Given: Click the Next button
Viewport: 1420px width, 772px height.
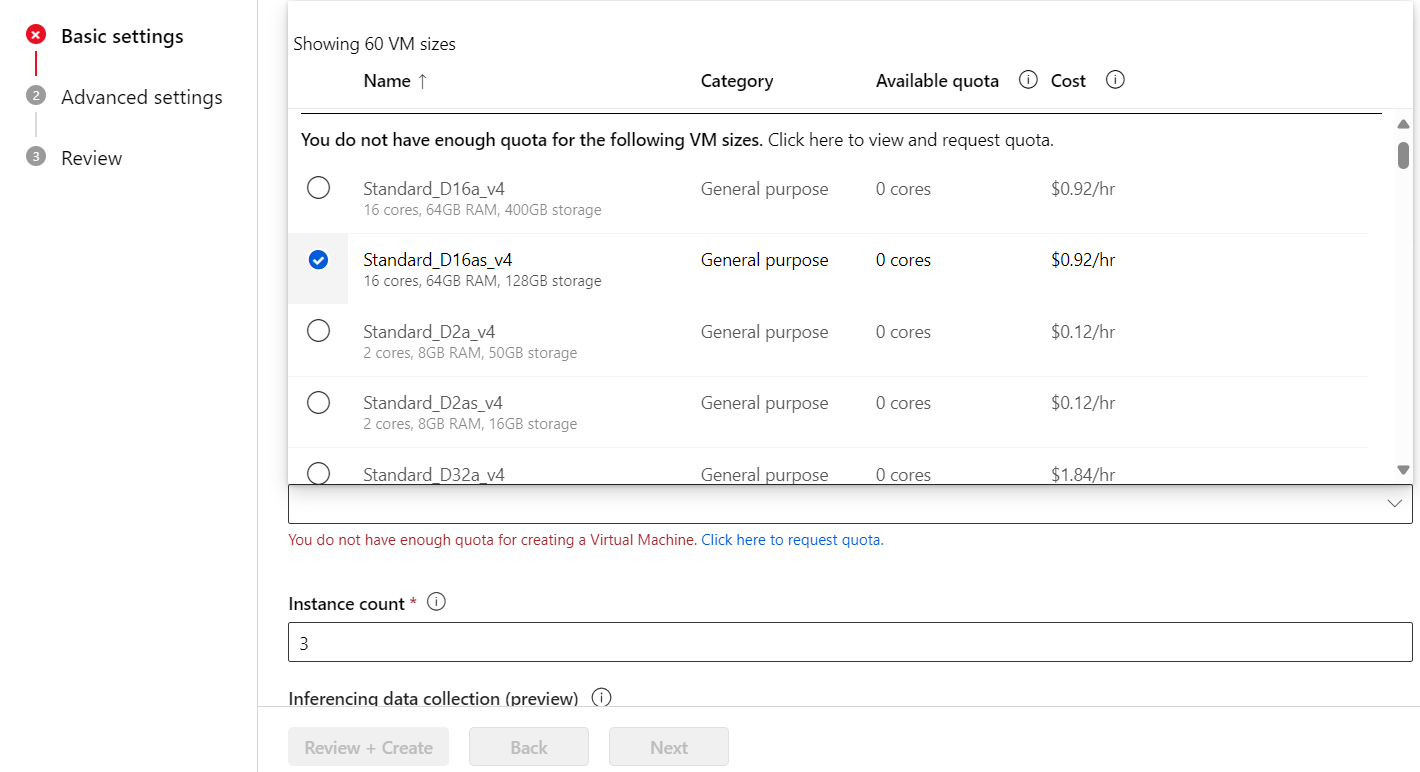Looking at the screenshot, I should [x=668, y=746].
